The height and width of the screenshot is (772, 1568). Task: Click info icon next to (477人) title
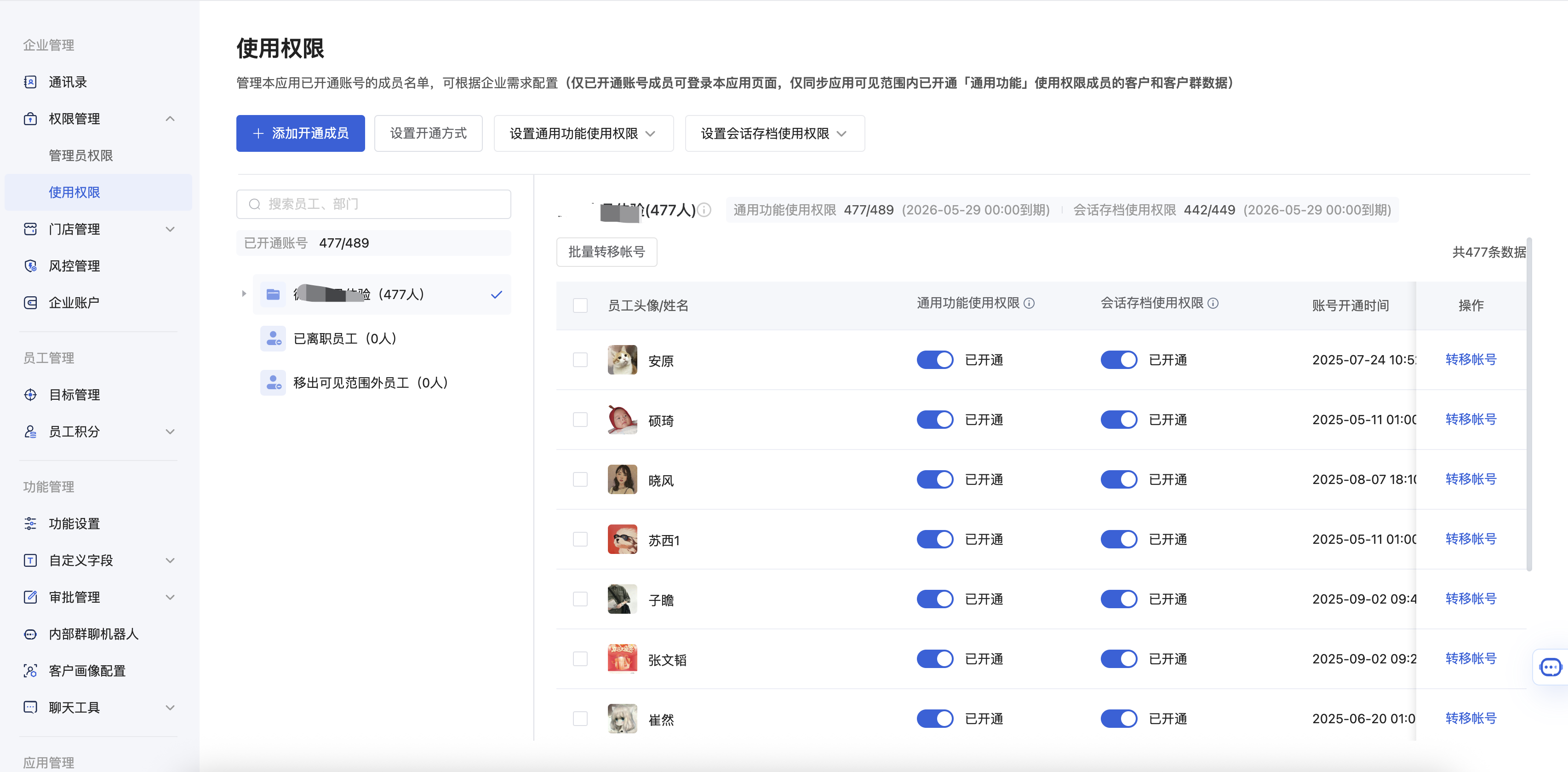(x=704, y=210)
